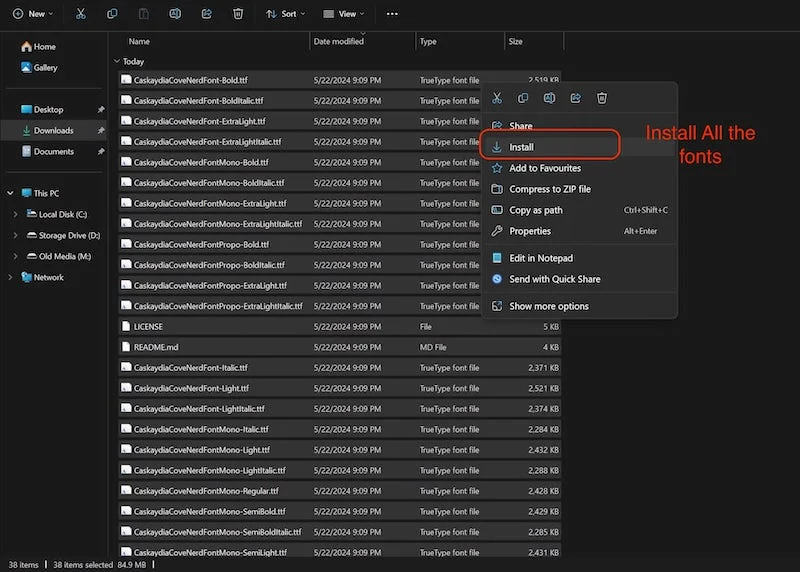Viewport: 800px width, 572px height.
Task: Expand the Network tree node
Action: click(10, 277)
